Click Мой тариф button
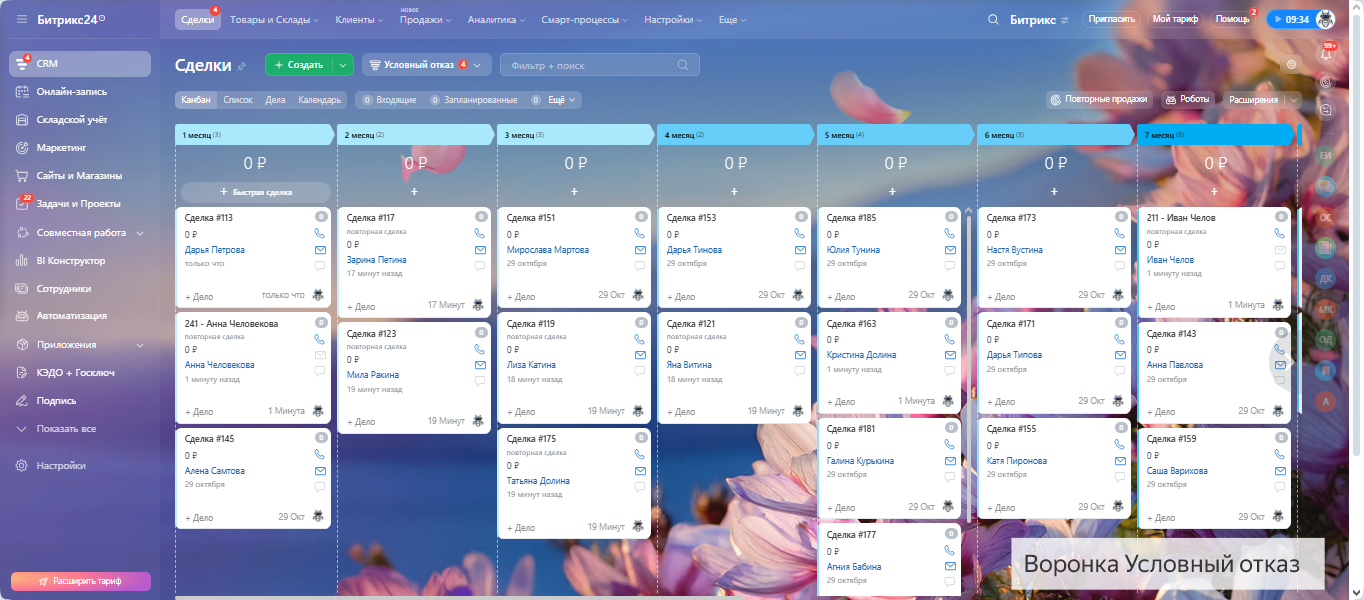 pos(1175,19)
